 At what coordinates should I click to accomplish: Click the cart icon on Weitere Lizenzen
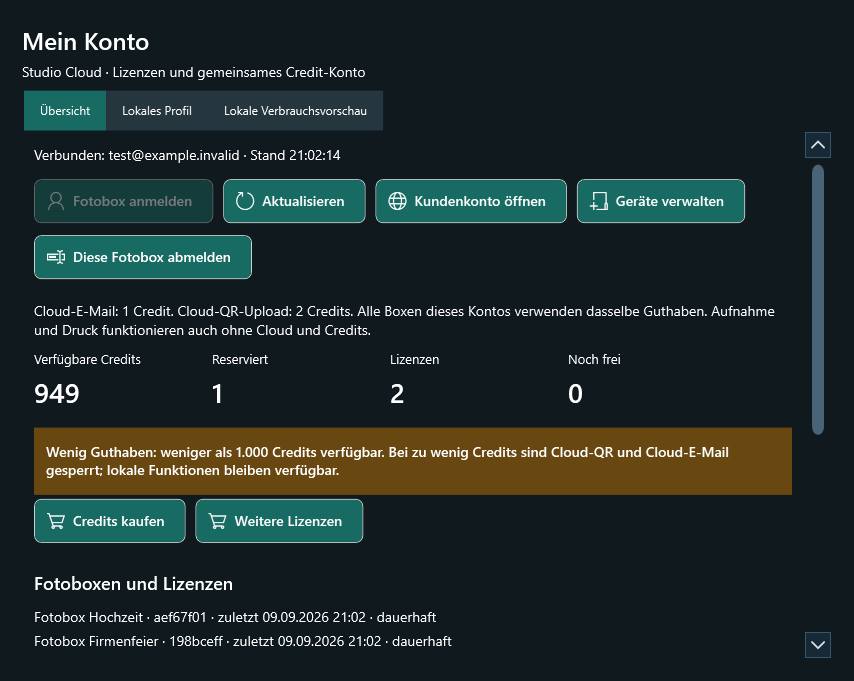[x=217, y=521]
